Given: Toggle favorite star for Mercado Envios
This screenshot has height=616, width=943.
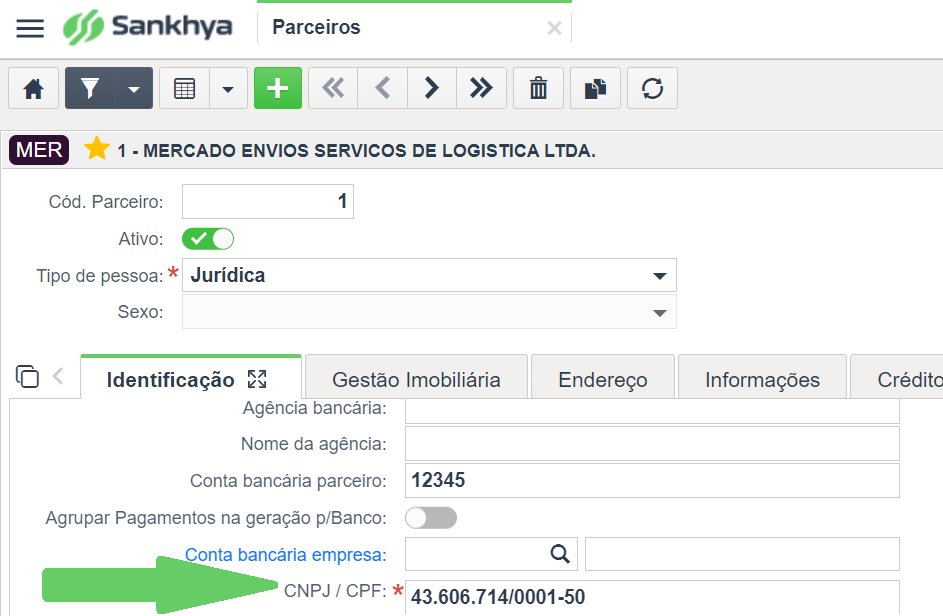Looking at the screenshot, I should [97, 149].
